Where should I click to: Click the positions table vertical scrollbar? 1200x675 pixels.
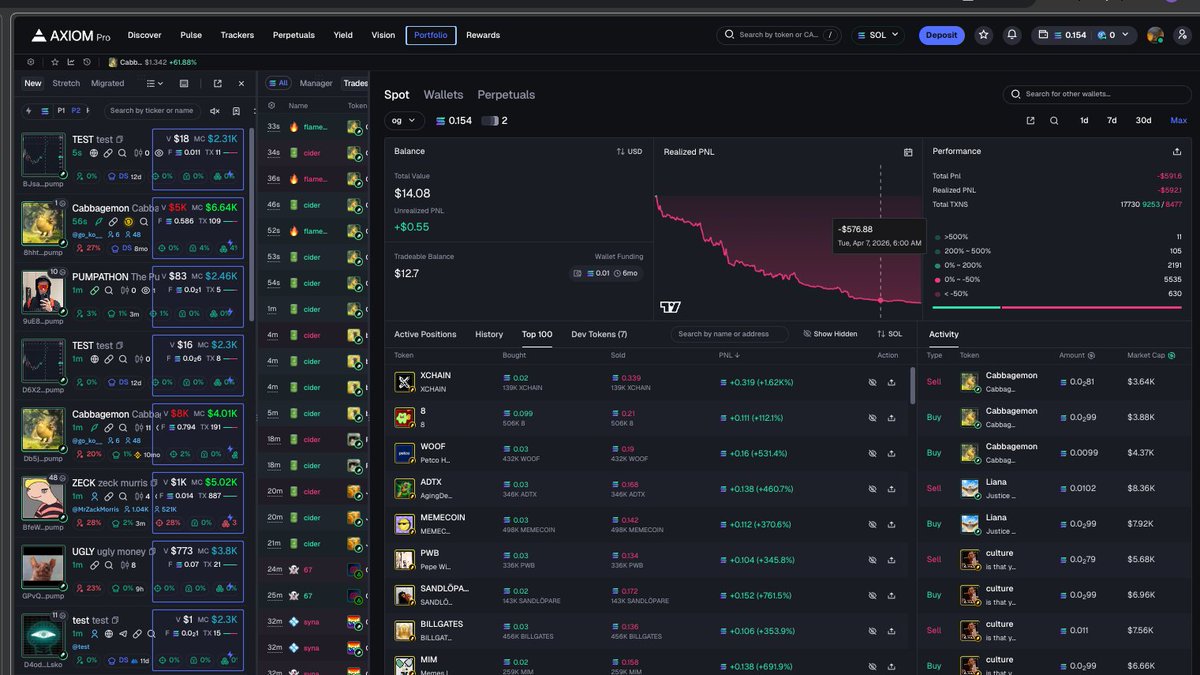[911, 385]
